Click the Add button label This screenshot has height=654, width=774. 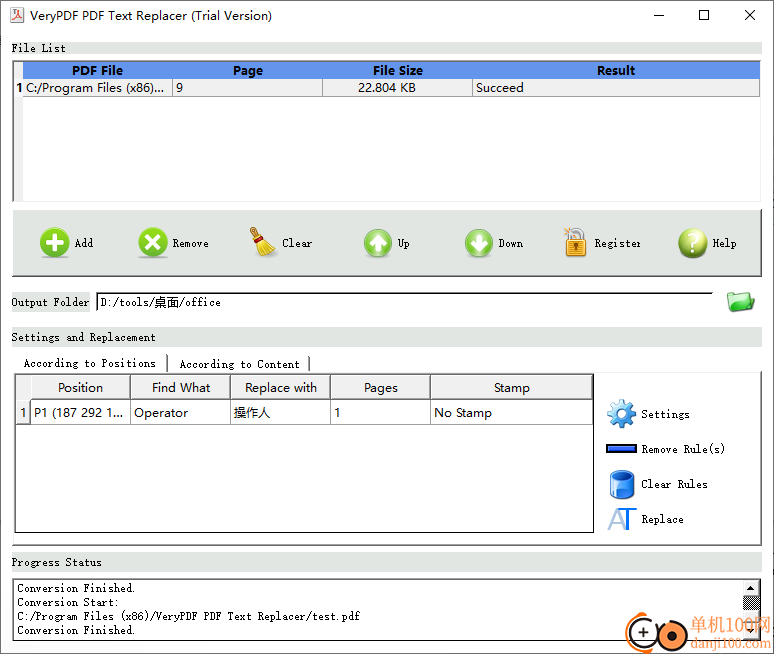pyautogui.click(x=84, y=243)
